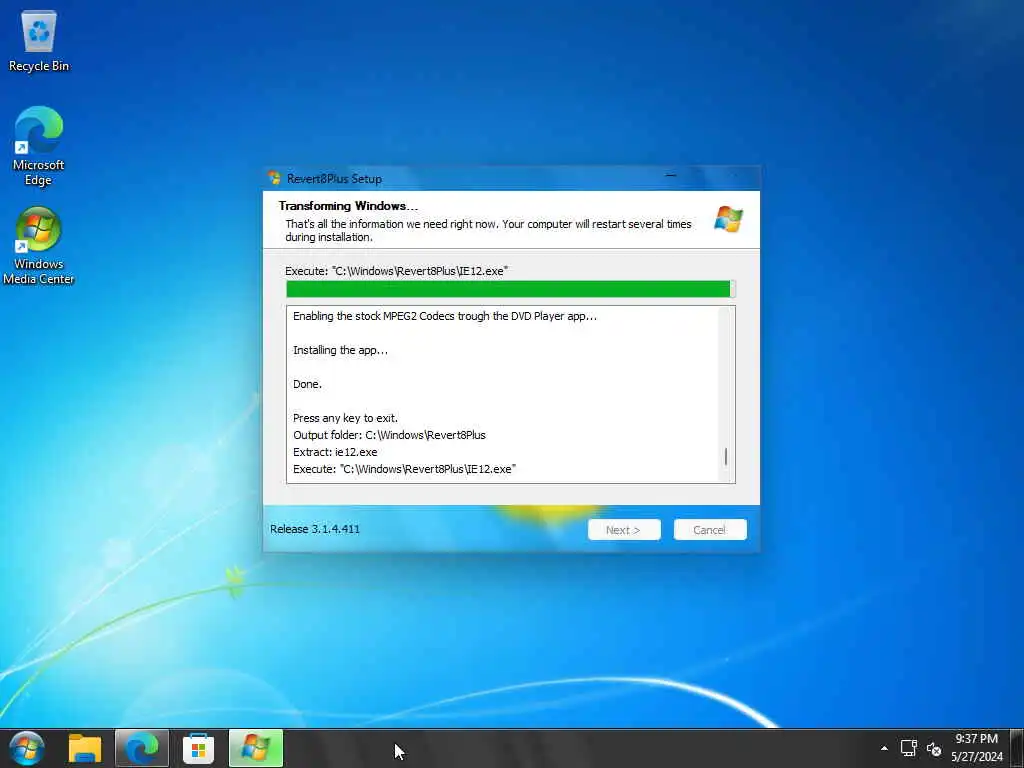Cancel the Revert8Plus setup
Viewport: 1024px width, 768px height.
pyautogui.click(x=710, y=530)
